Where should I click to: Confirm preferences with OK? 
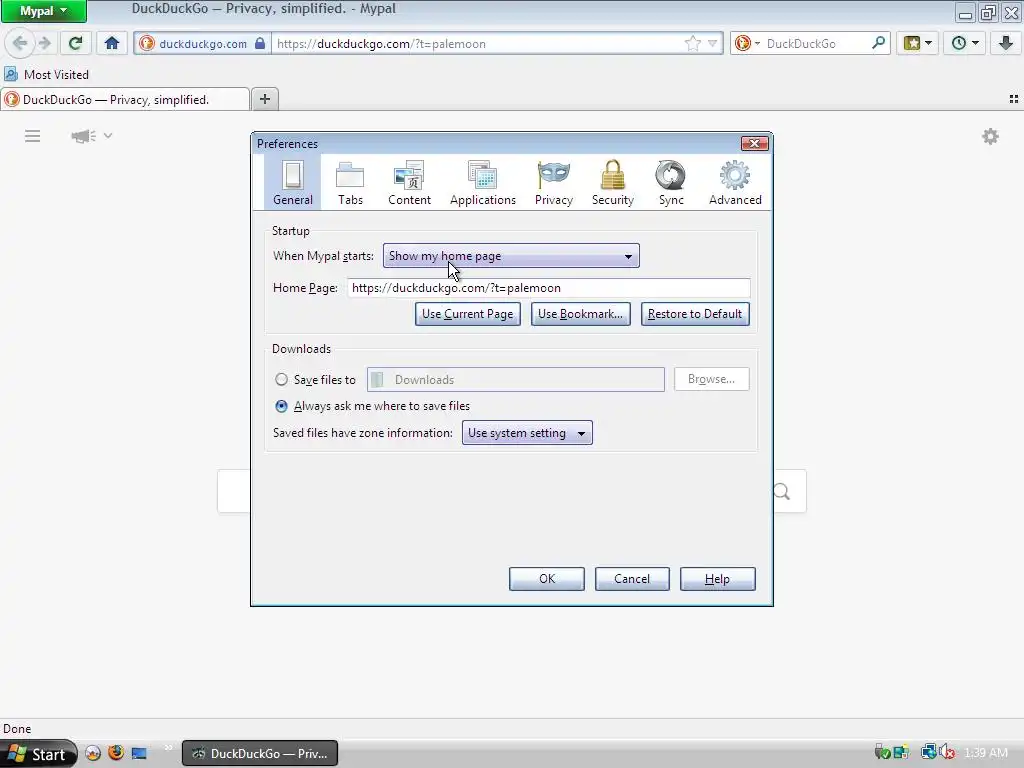tap(547, 579)
